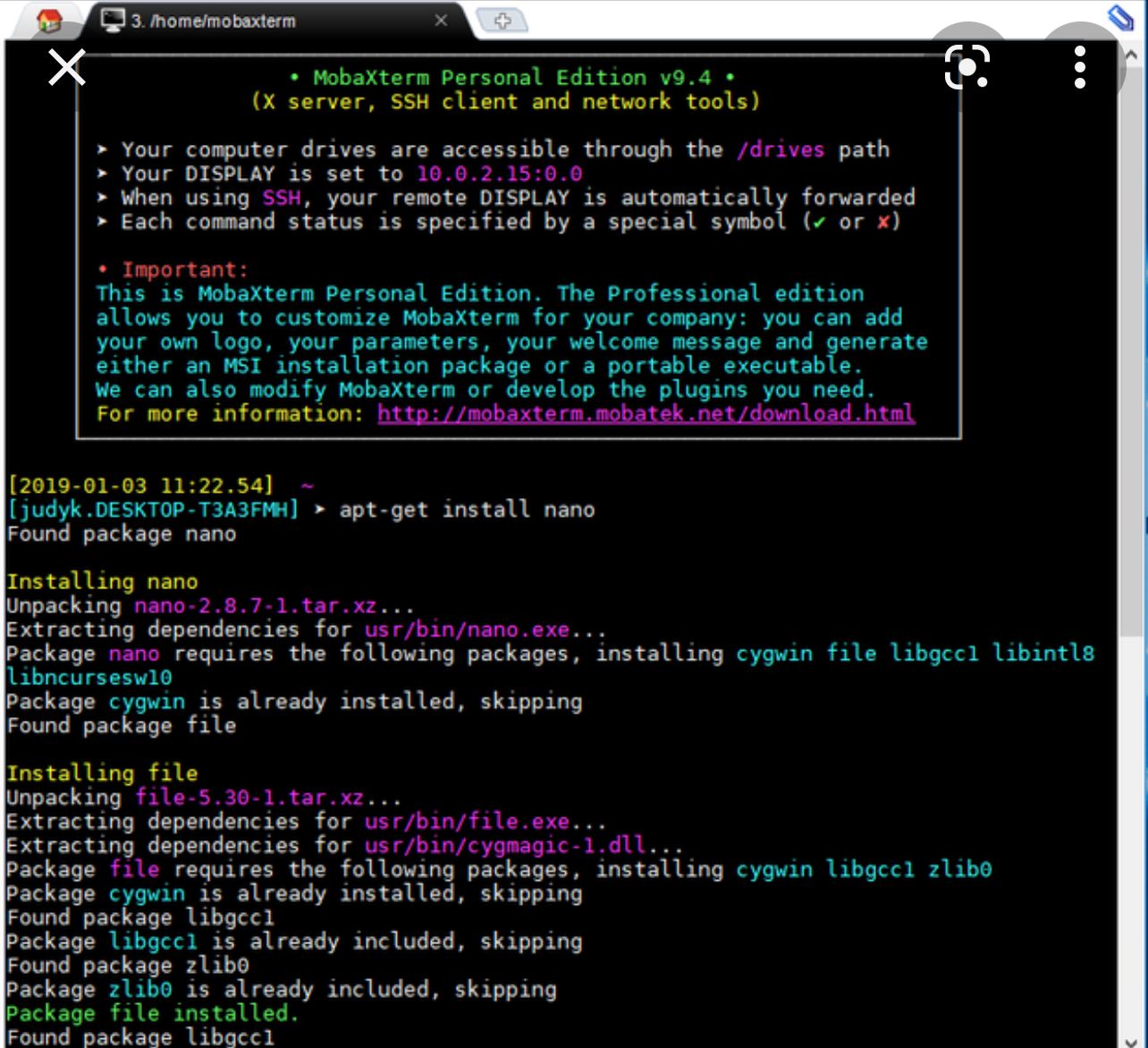
Task: Click the 'file-5.30-1.tar.xz' archive name
Action: point(249,798)
